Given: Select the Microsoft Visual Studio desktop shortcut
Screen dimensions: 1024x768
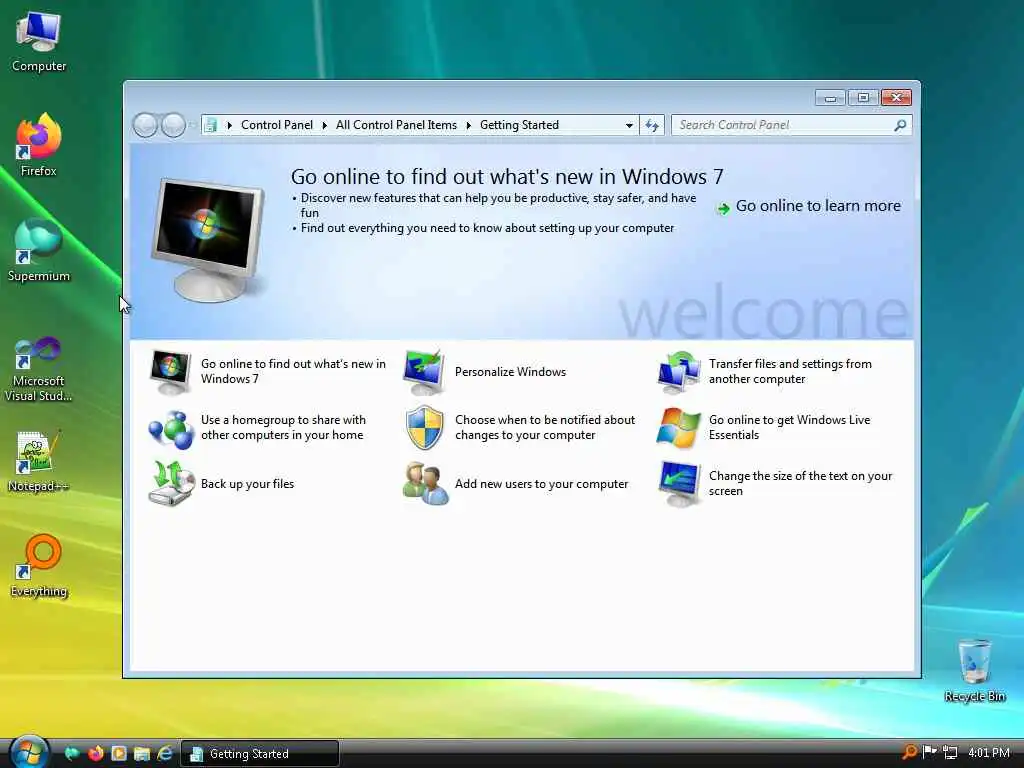Looking at the screenshot, I should point(39,369).
